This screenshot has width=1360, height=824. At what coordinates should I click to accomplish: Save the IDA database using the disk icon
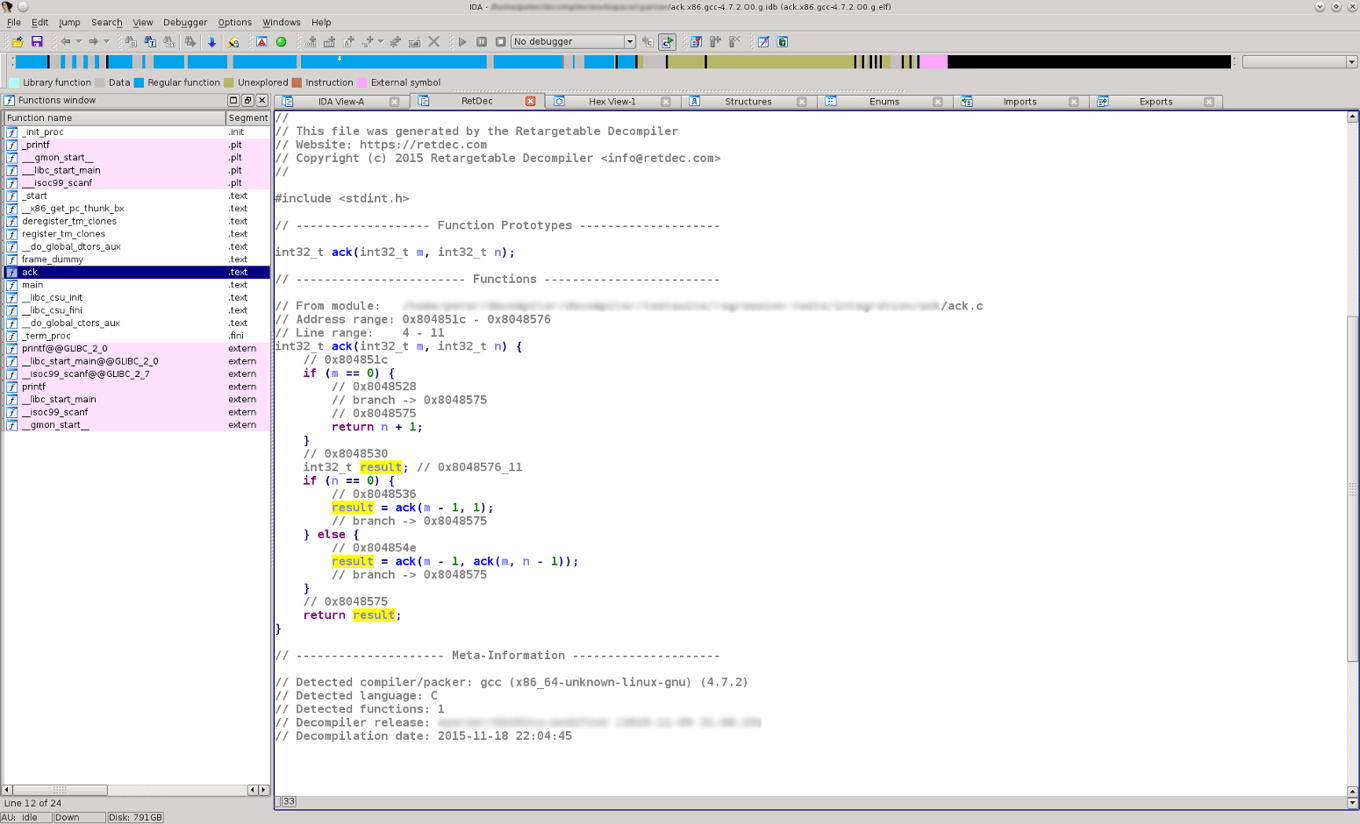(37, 41)
